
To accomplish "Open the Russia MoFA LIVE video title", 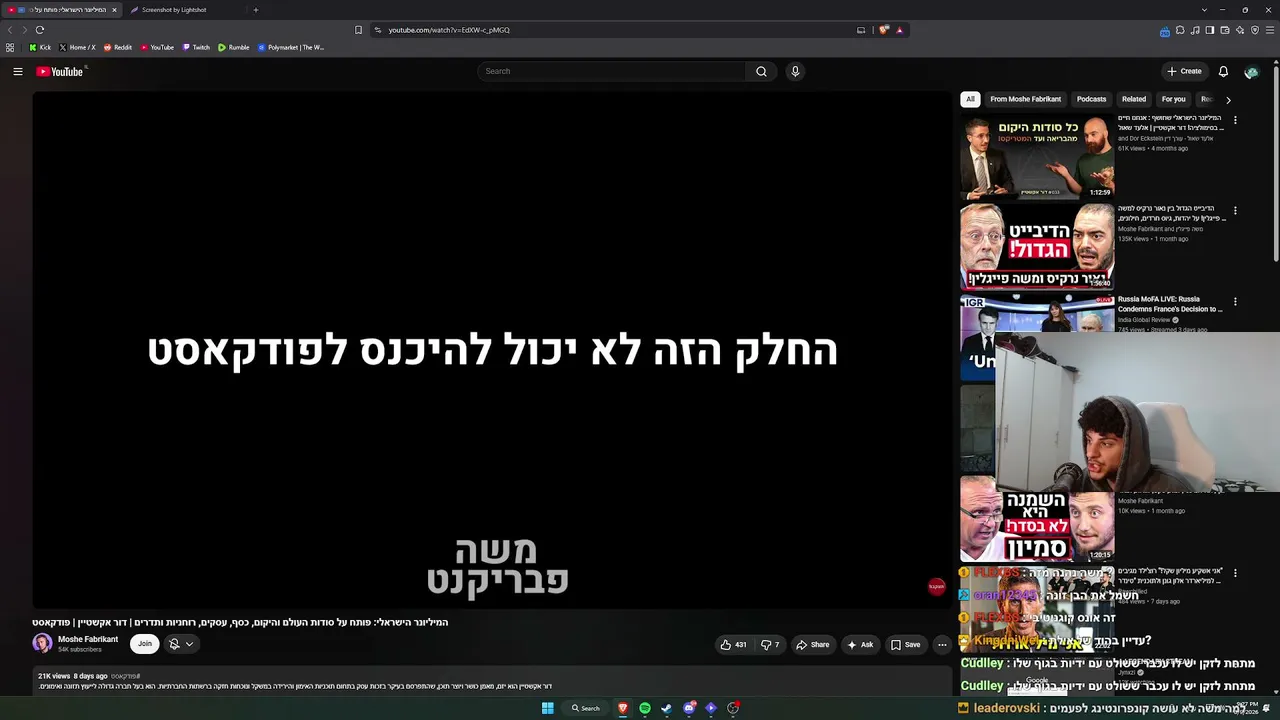I will [1170, 304].
